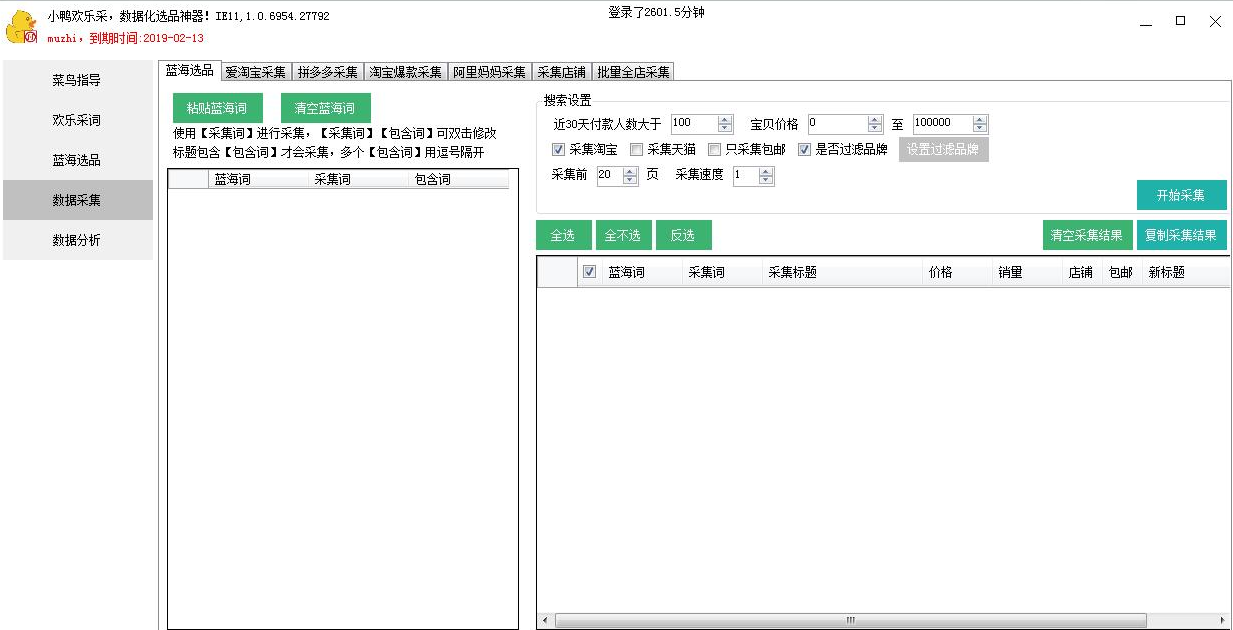This screenshot has height=630, width=1233.
Task: Toggle the 是否过滤品牌 checkbox
Action: point(805,150)
